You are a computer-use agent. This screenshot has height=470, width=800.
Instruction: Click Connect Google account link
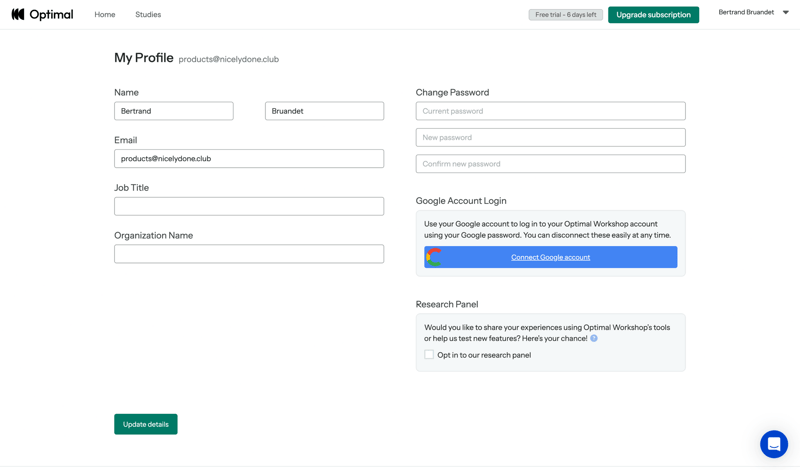[551, 257]
